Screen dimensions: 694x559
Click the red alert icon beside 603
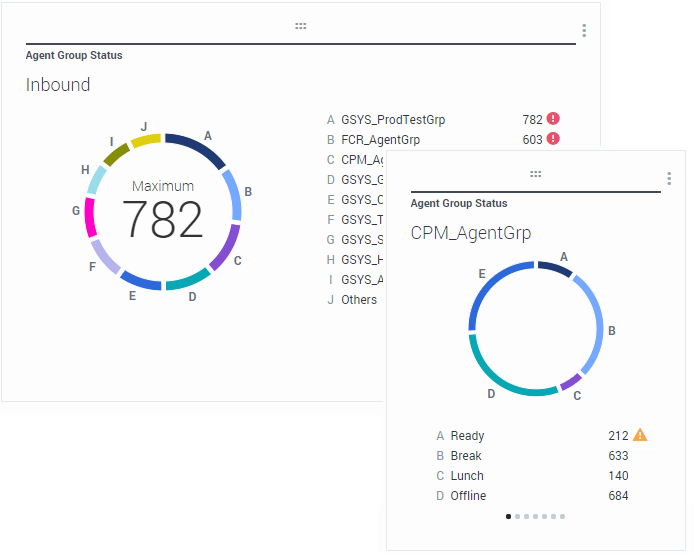(x=553, y=139)
